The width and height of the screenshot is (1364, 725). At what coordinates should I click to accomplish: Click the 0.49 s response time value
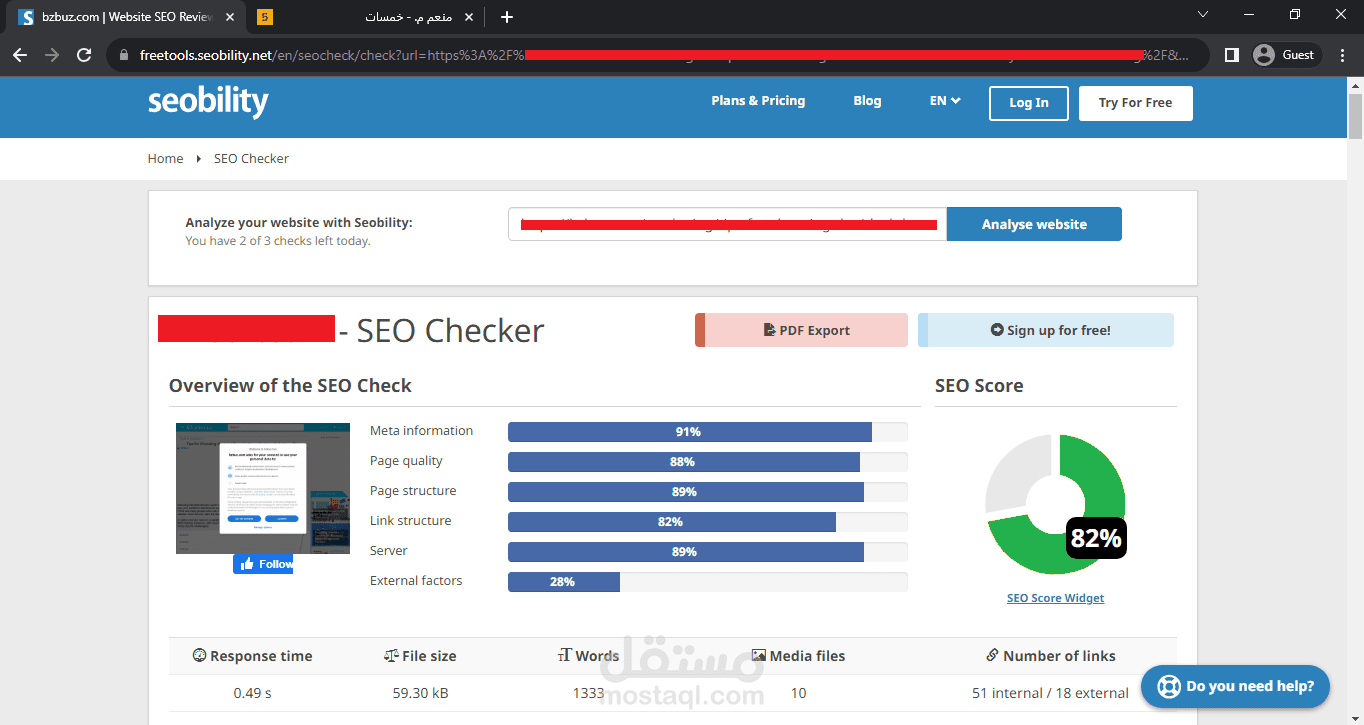(x=252, y=693)
